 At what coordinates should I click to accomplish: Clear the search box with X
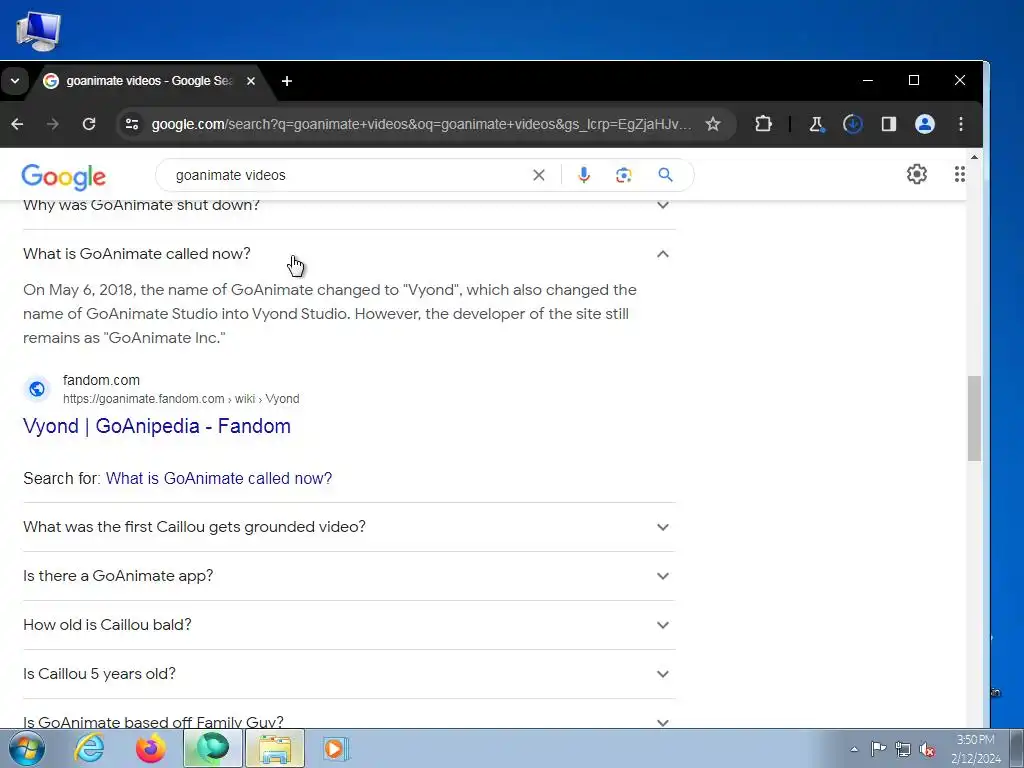(x=539, y=175)
